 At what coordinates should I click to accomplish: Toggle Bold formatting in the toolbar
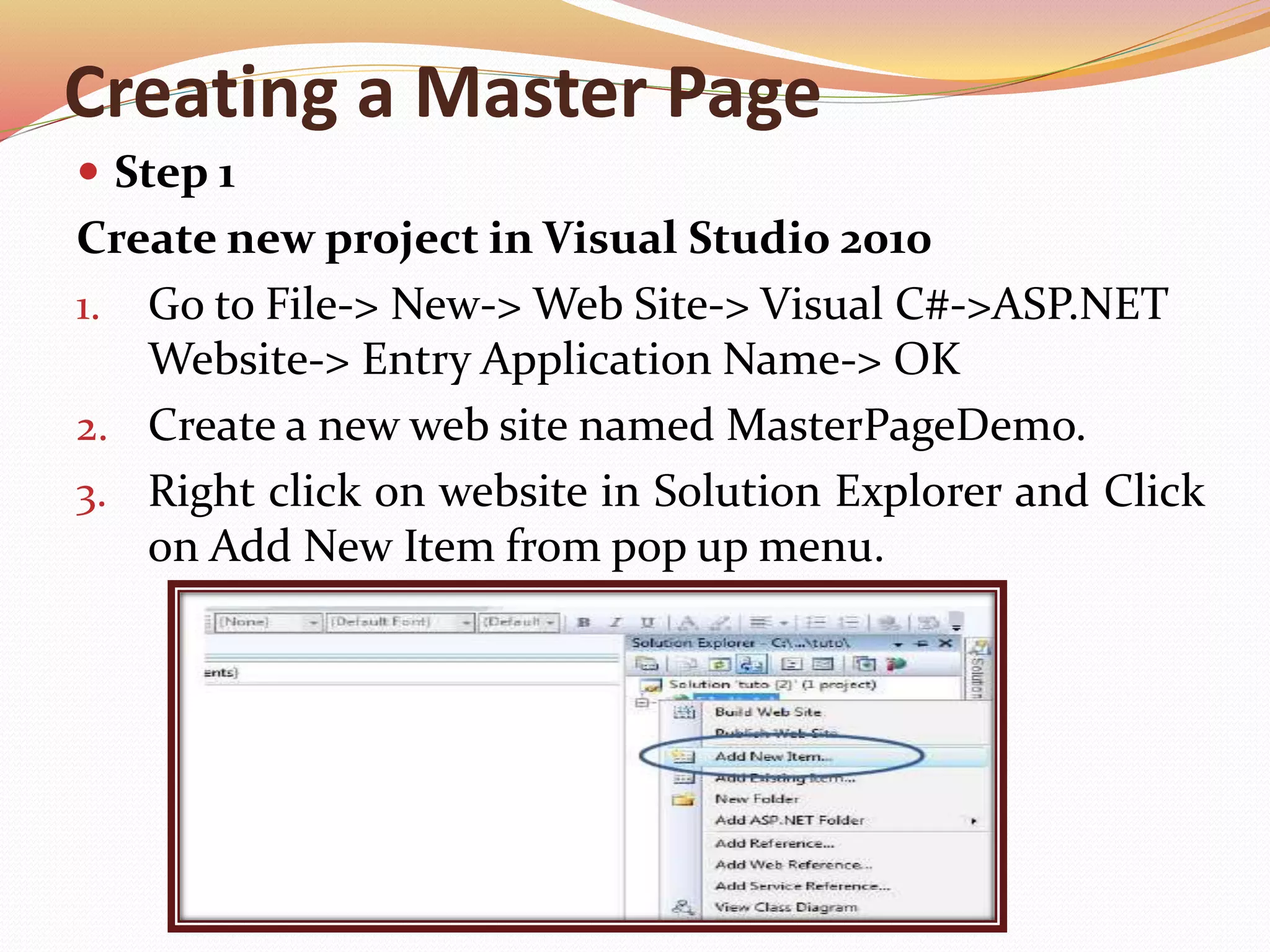[584, 622]
